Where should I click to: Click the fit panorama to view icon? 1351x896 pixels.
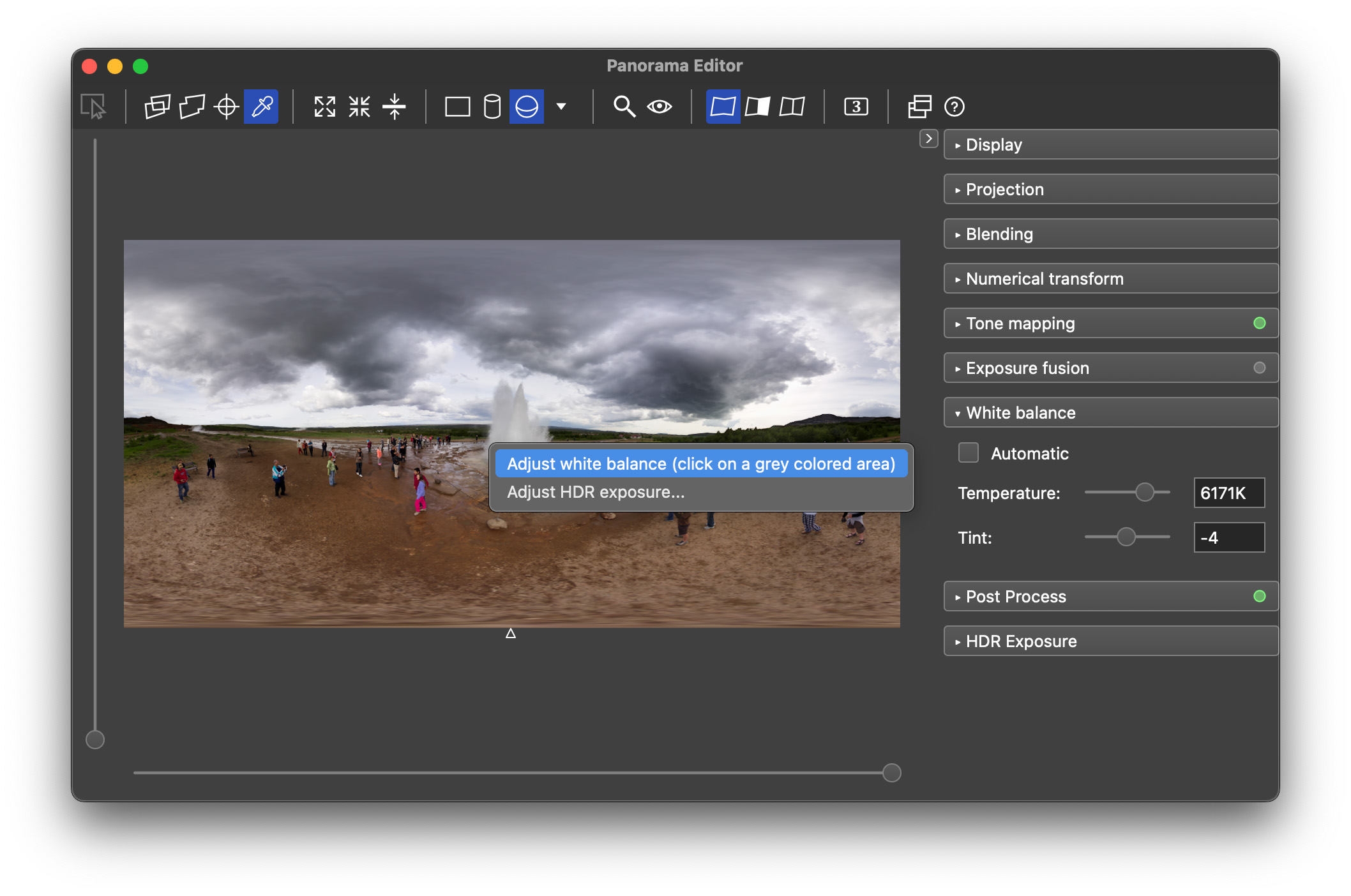point(326,107)
